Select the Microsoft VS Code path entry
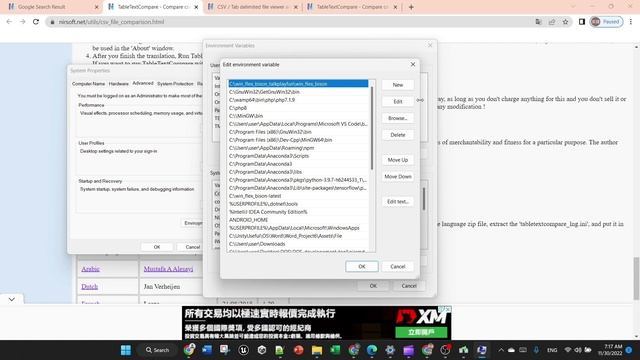640x360 pixels. click(298, 124)
